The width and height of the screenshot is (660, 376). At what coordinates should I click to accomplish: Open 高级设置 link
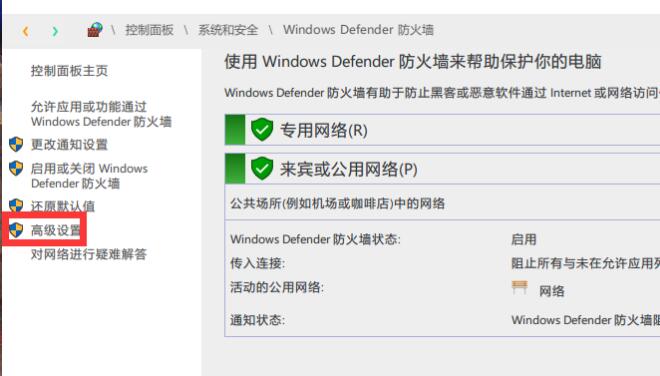pyautogui.click(x=56, y=230)
